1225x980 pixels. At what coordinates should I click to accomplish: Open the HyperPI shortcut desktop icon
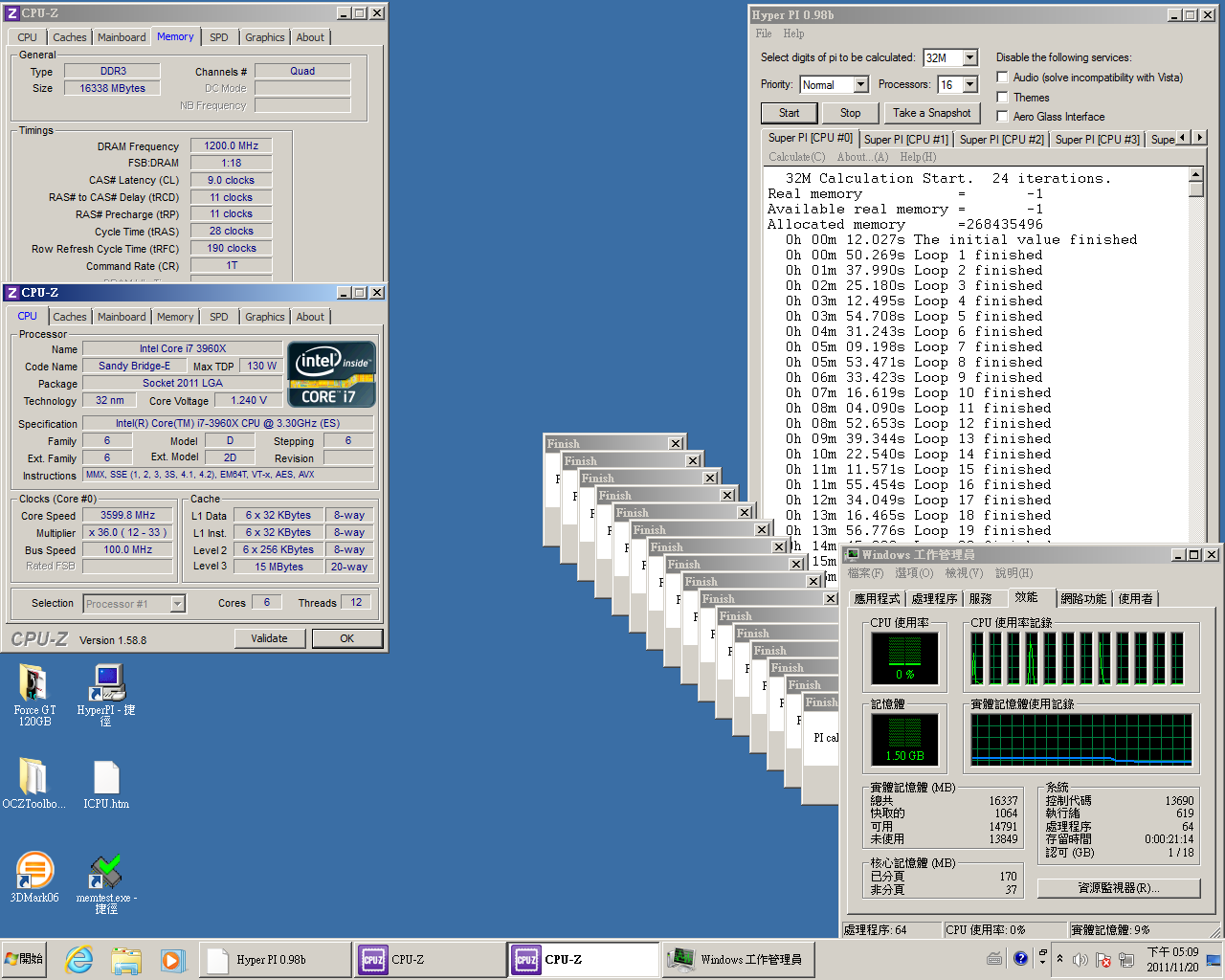(106, 693)
